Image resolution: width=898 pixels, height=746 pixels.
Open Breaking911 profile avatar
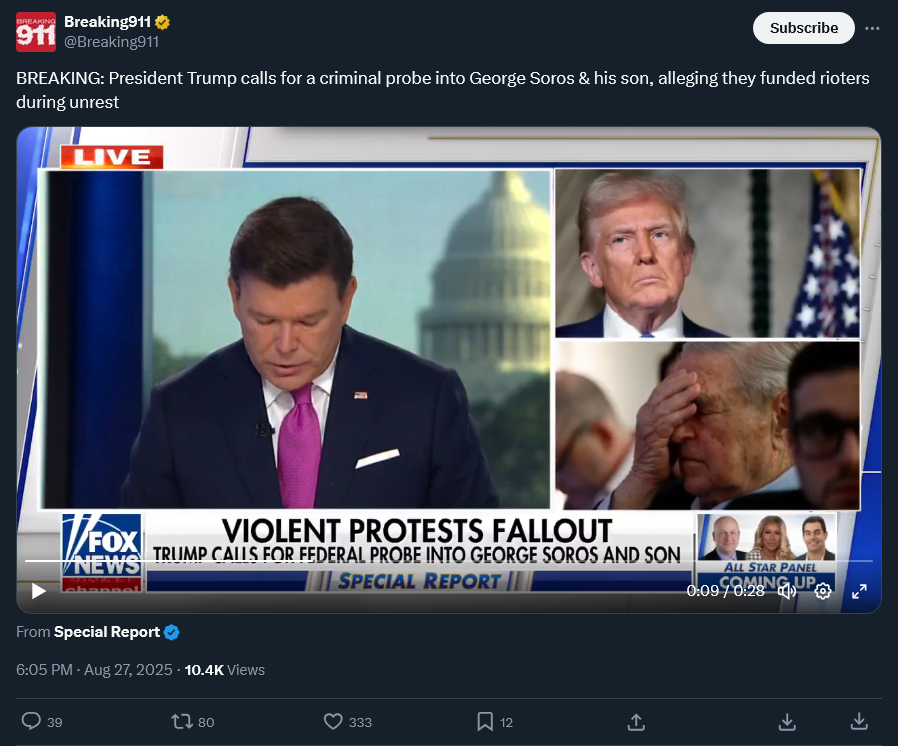click(36, 32)
